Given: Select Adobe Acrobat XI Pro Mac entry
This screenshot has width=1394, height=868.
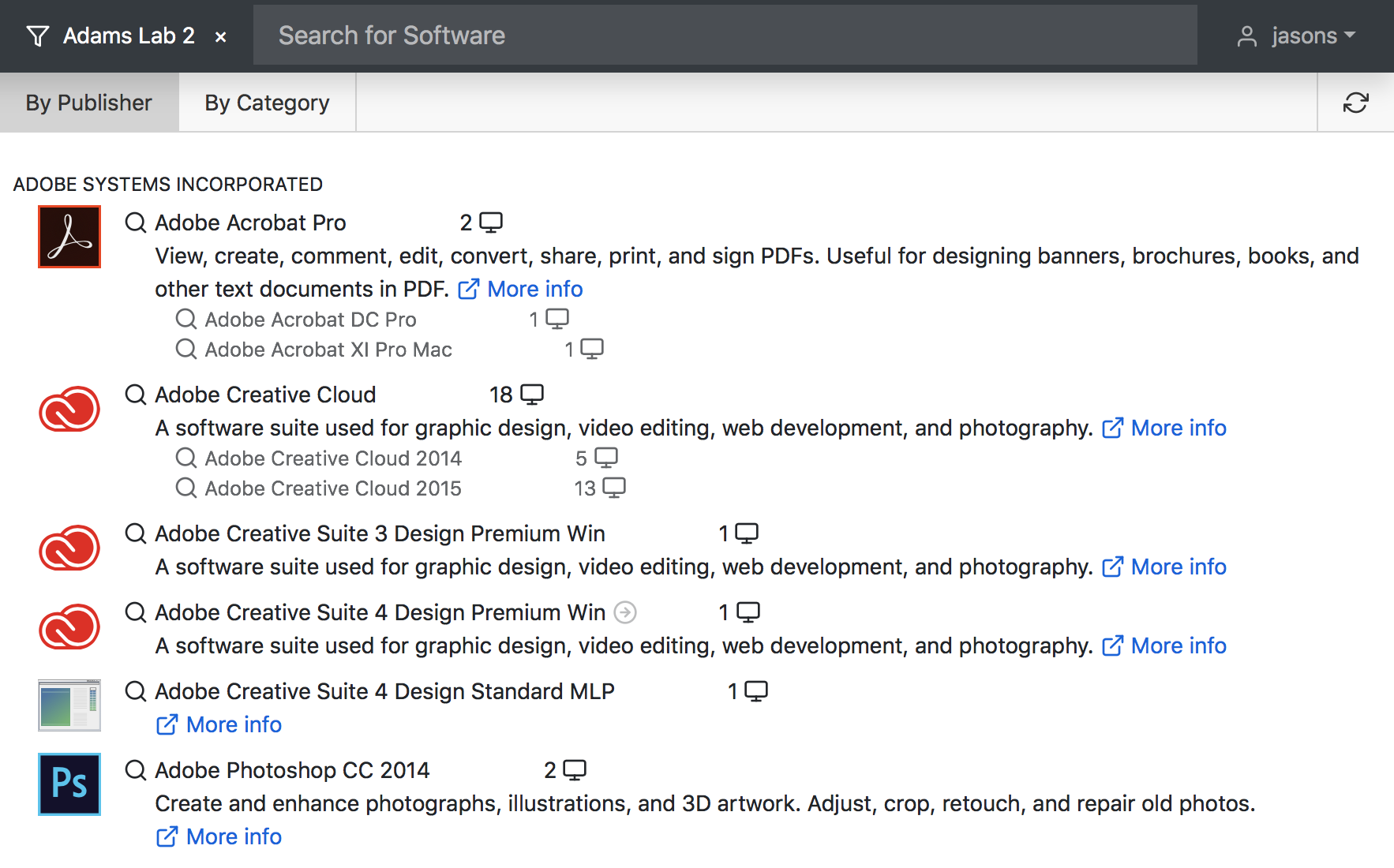Looking at the screenshot, I should point(328,350).
